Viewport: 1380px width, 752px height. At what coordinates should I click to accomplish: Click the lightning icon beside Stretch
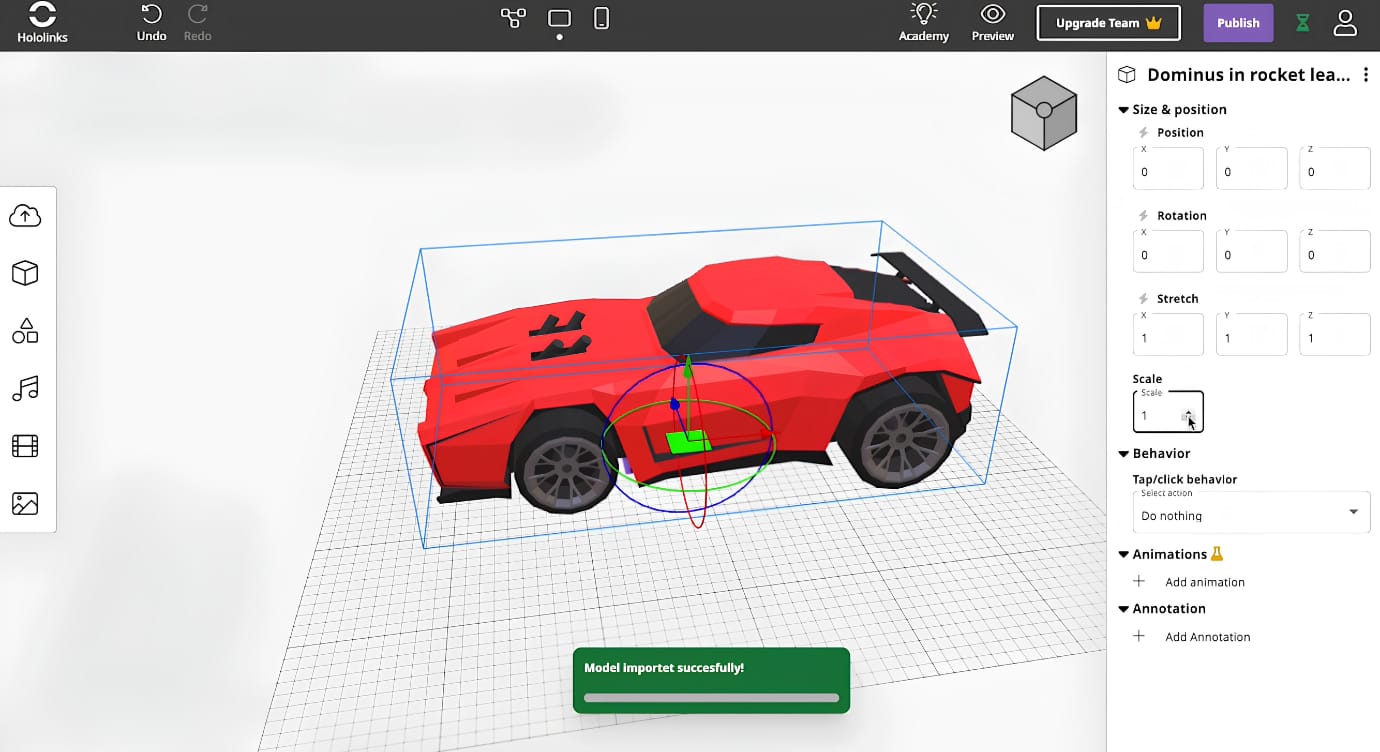point(1144,298)
